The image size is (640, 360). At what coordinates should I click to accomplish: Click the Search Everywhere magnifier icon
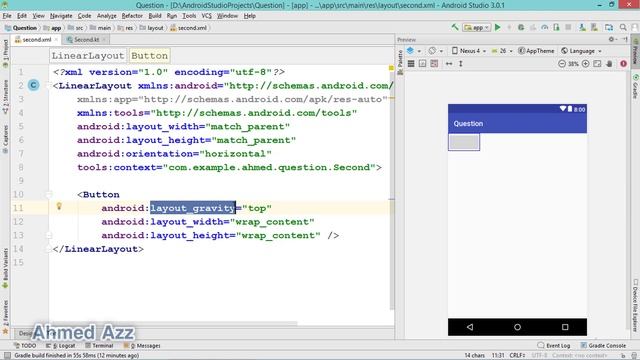[623, 27]
